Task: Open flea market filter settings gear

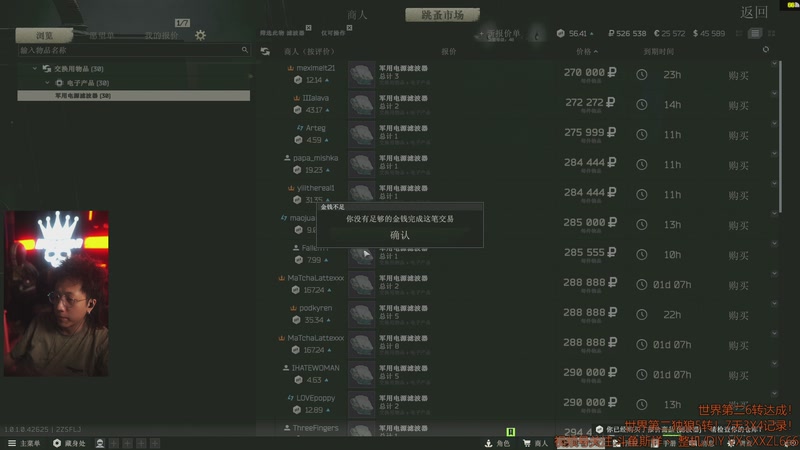Action: [x=201, y=35]
